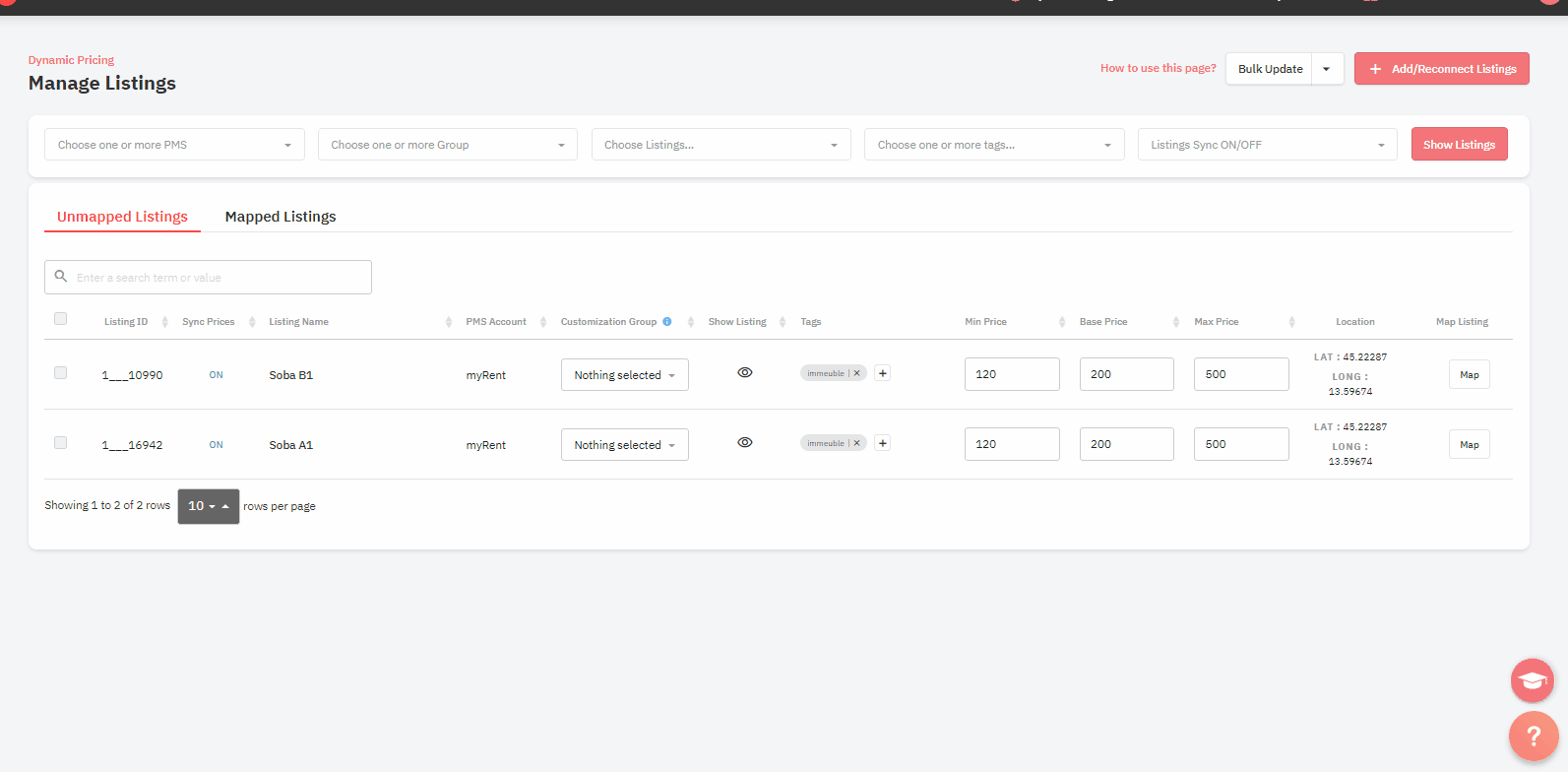The height and width of the screenshot is (772, 1568).
Task: Click the Add/Reconnect Listings button
Action: click(1441, 69)
